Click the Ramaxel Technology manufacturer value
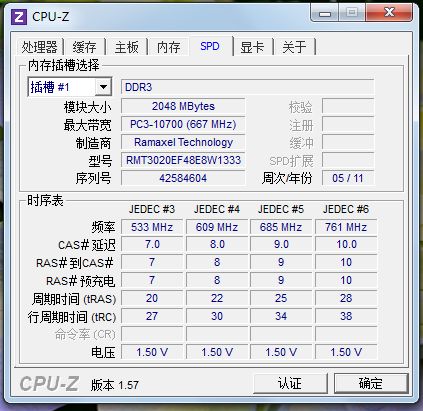 point(183,142)
